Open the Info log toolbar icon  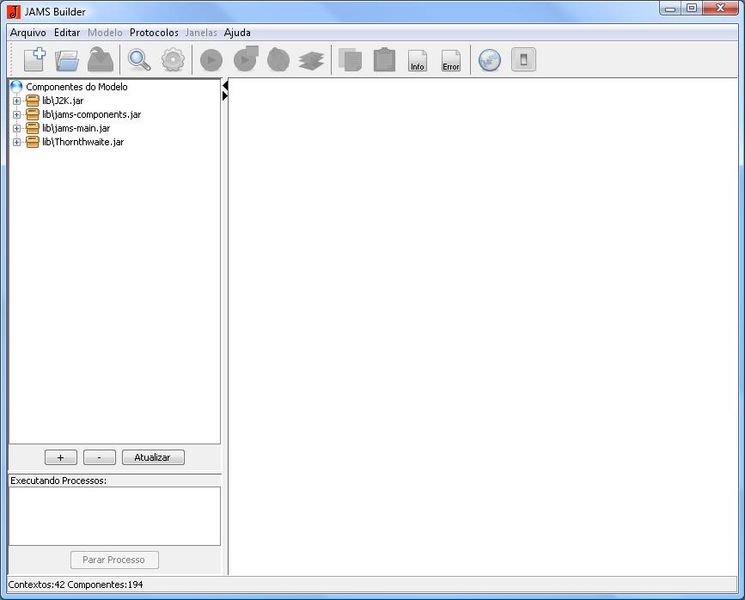click(417, 61)
